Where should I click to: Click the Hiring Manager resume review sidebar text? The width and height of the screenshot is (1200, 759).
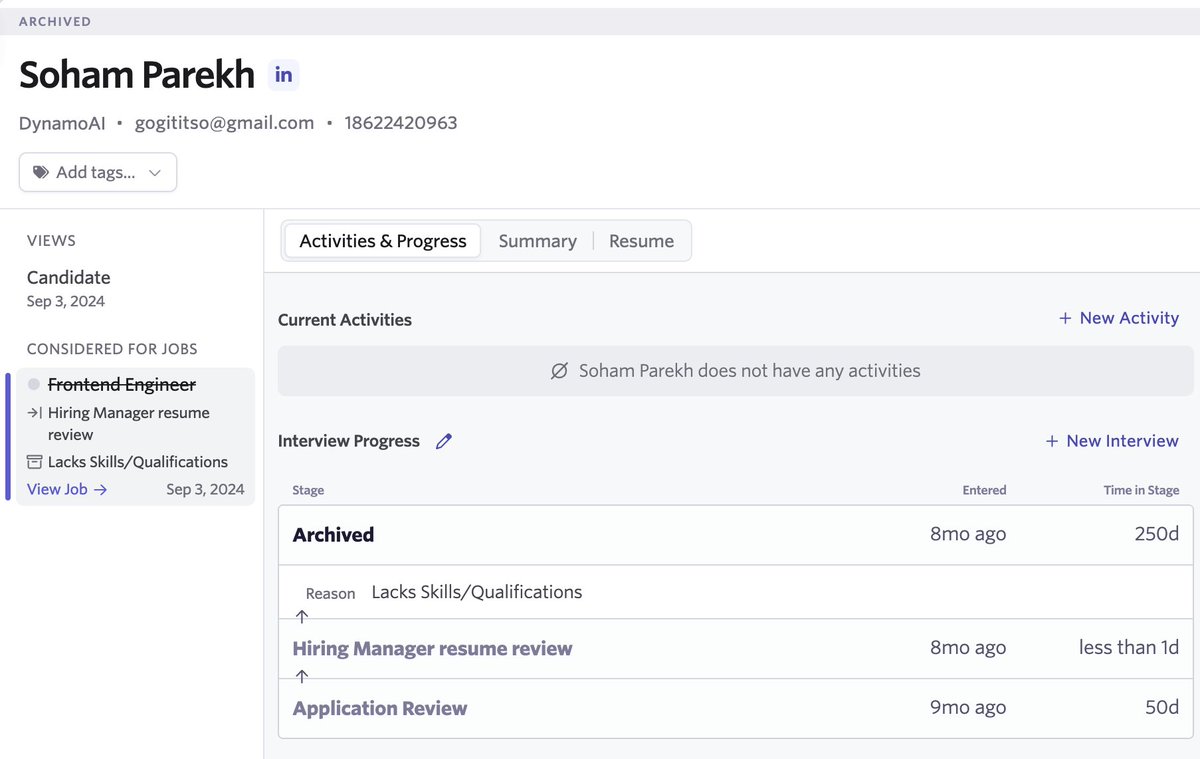(x=129, y=424)
